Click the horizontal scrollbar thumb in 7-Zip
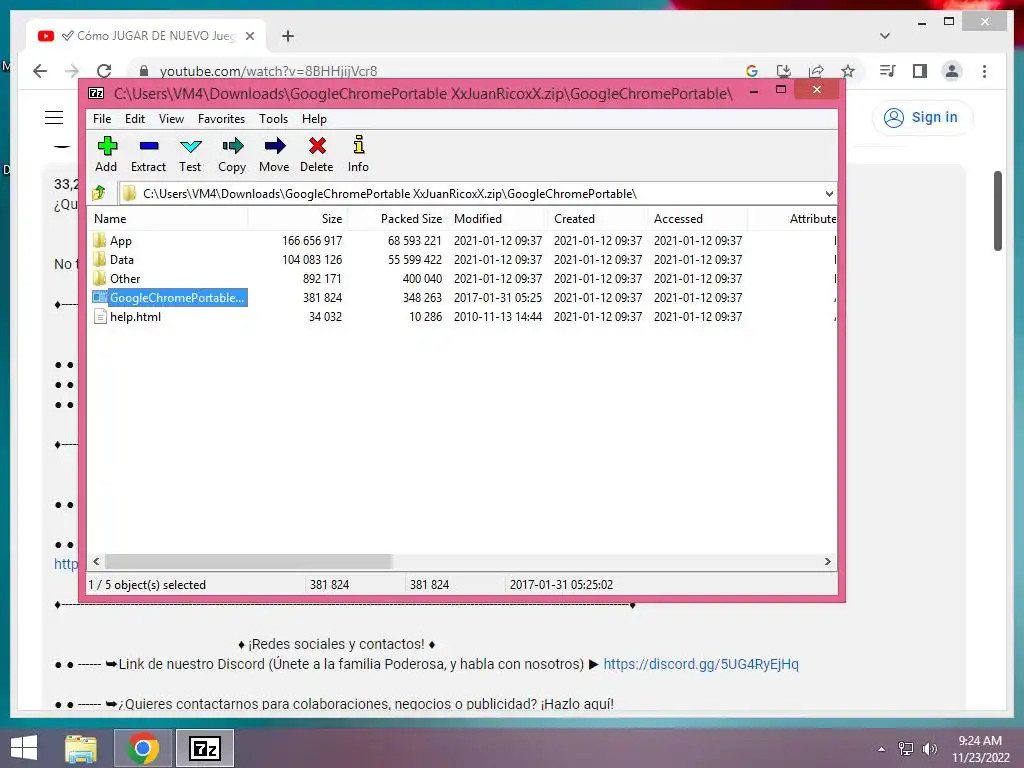The image size is (1024, 768). pos(248,562)
